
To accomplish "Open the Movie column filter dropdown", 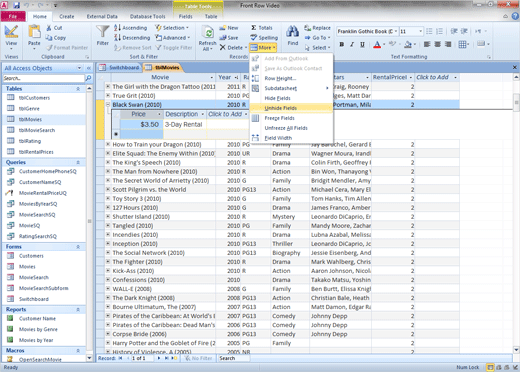I will 212,77.
